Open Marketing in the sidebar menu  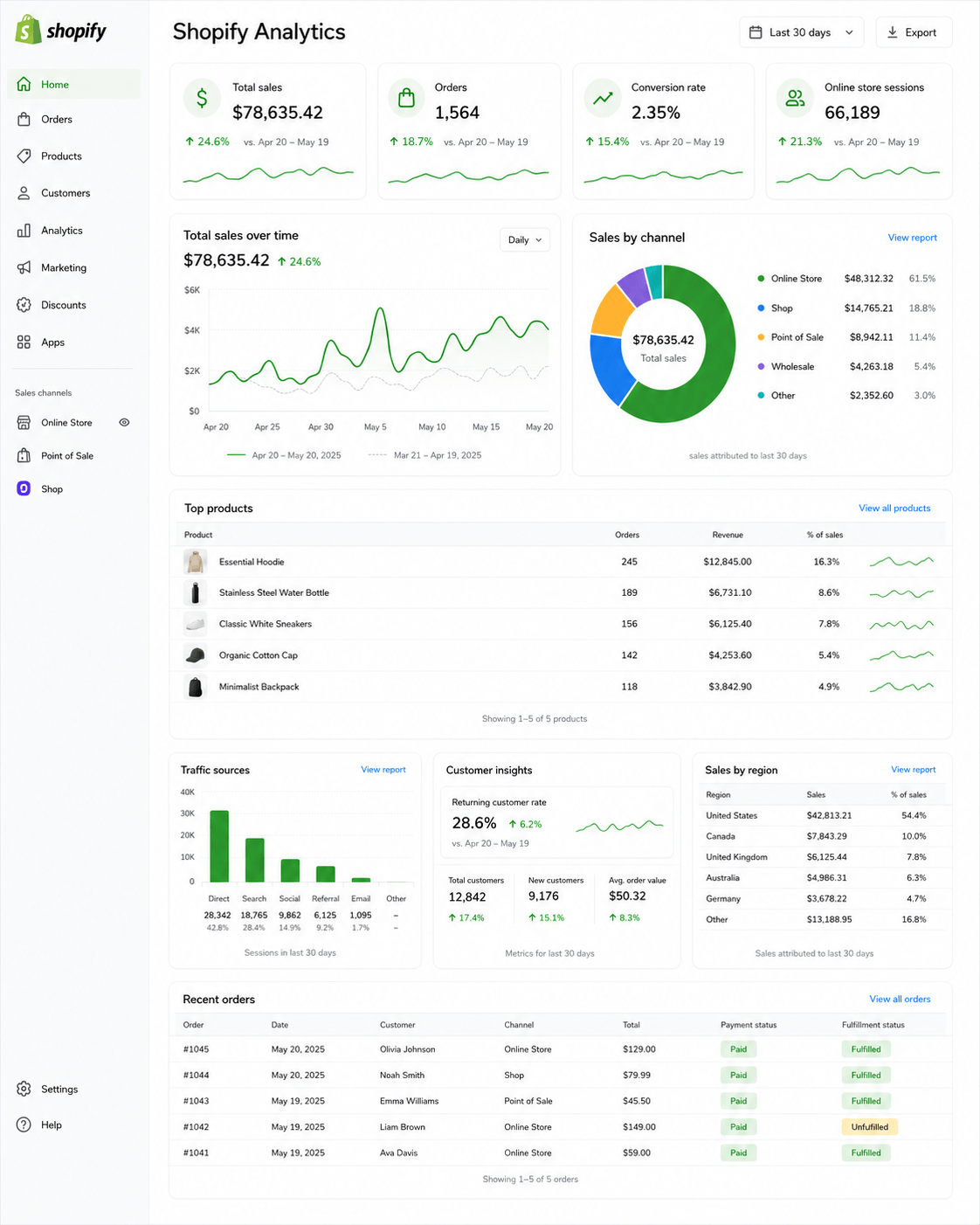[73, 267]
